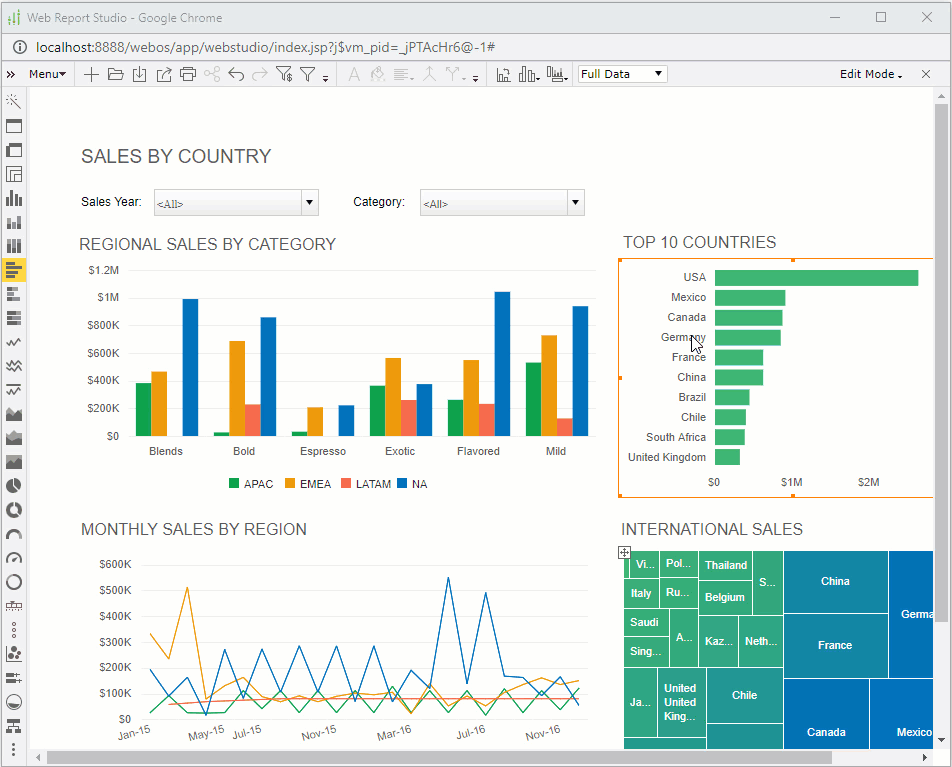This screenshot has width=952, height=767.
Task: Insert a pie chart from the sidebar
Action: click(14, 486)
